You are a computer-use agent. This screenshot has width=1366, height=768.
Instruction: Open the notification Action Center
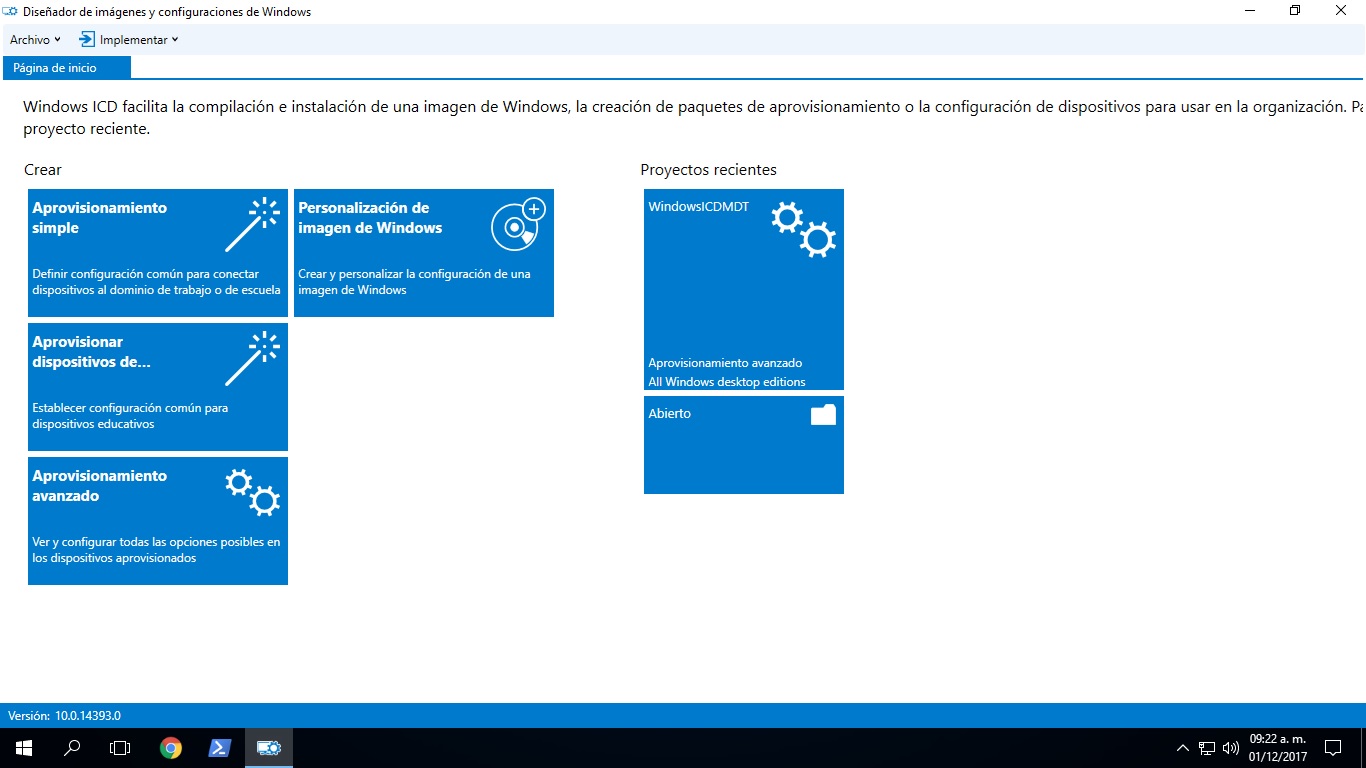pyautogui.click(x=1332, y=748)
